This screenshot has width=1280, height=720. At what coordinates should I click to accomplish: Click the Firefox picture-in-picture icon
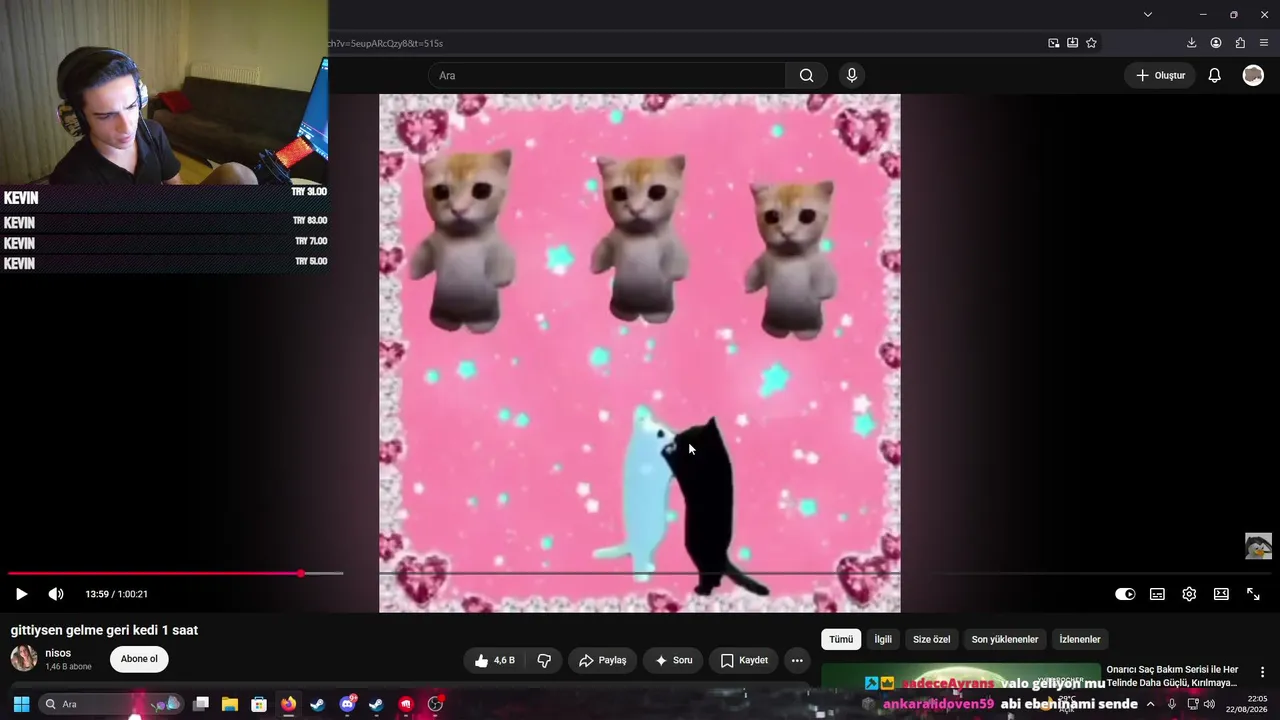[1053, 43]
